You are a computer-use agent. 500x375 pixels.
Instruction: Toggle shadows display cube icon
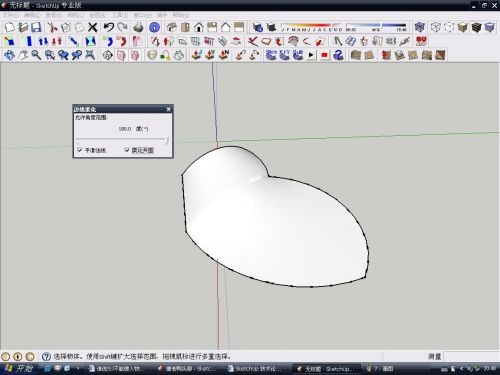(271, 27)
